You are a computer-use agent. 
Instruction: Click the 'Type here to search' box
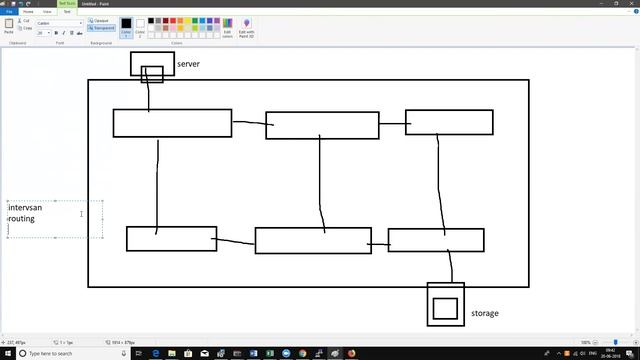coord(73,353)
